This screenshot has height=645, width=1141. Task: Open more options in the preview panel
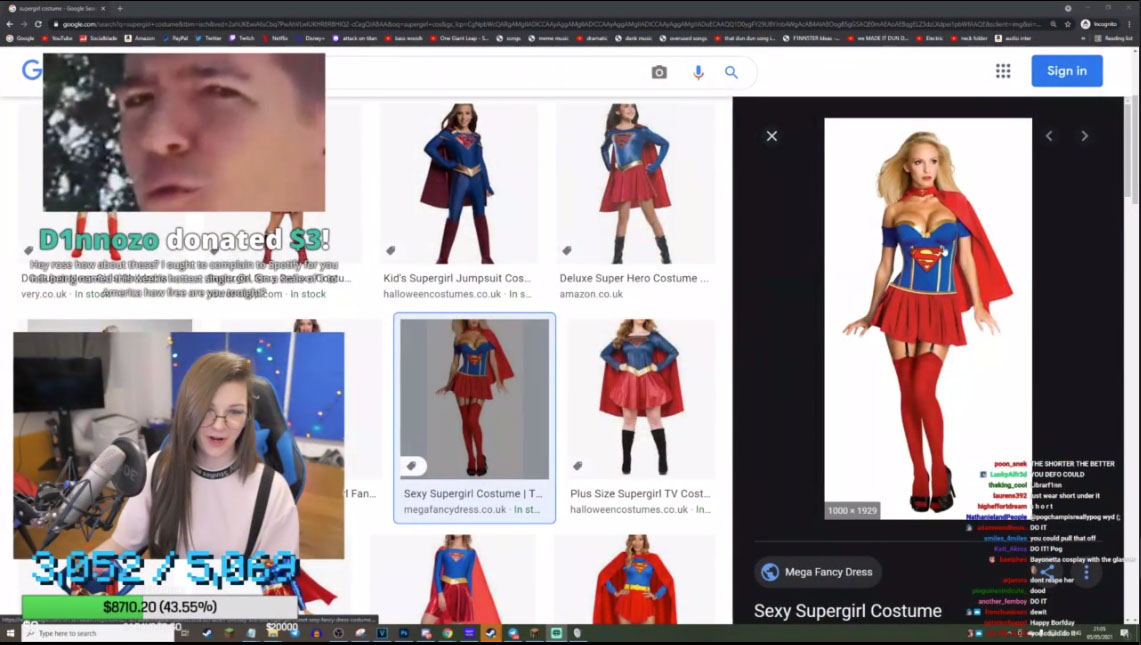(1086, 573)
